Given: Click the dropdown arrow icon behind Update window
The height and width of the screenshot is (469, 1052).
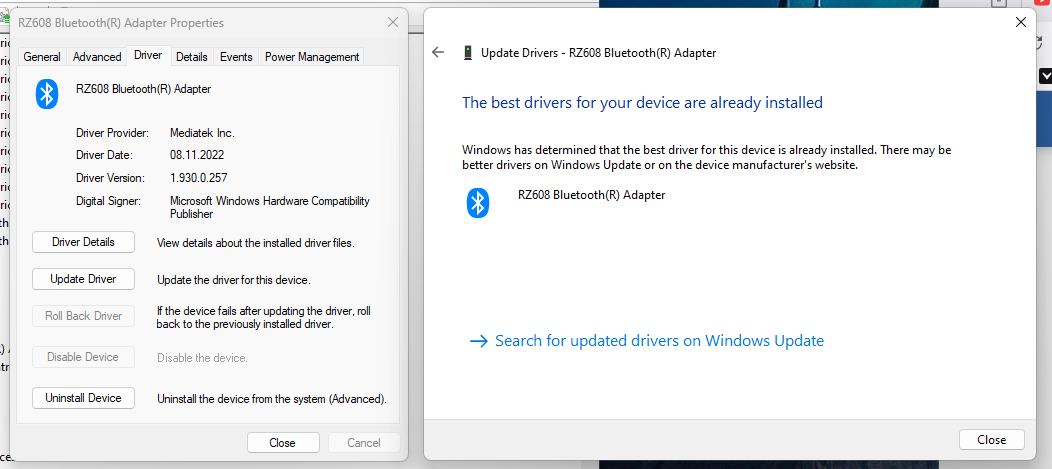Looking at the screenshot, I should [1045, 76].
